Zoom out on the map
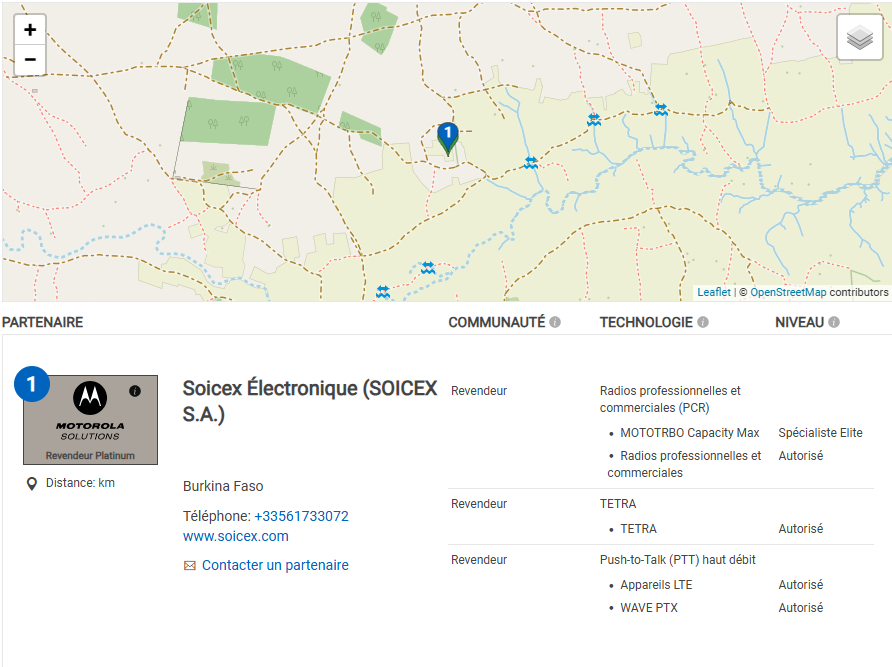Image resolution: width=892 pixels, height=667 pixels. [x=30, y=60]
